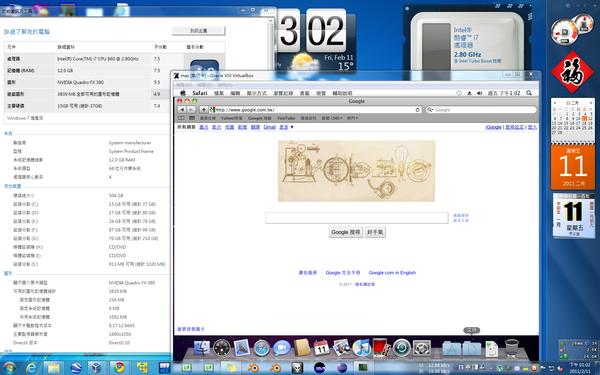600x375 pixels.
Task: Expand the 熱門 bookmarks bar folder
Action: click(352, 118)
